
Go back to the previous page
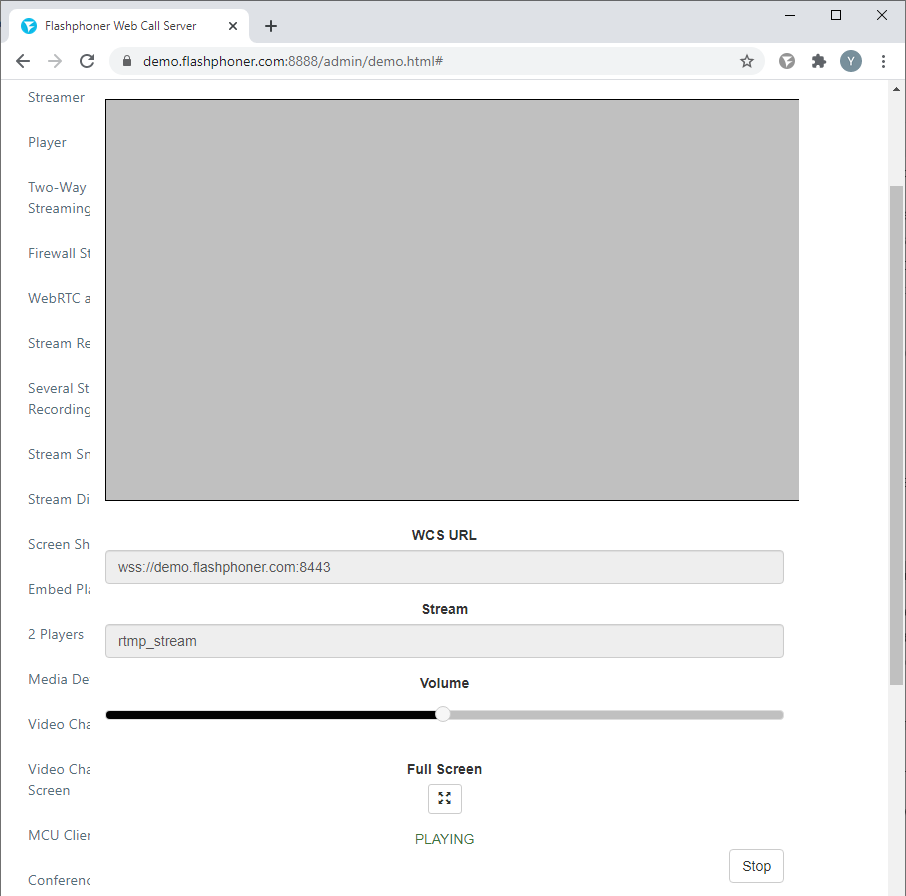pos(23,61)
